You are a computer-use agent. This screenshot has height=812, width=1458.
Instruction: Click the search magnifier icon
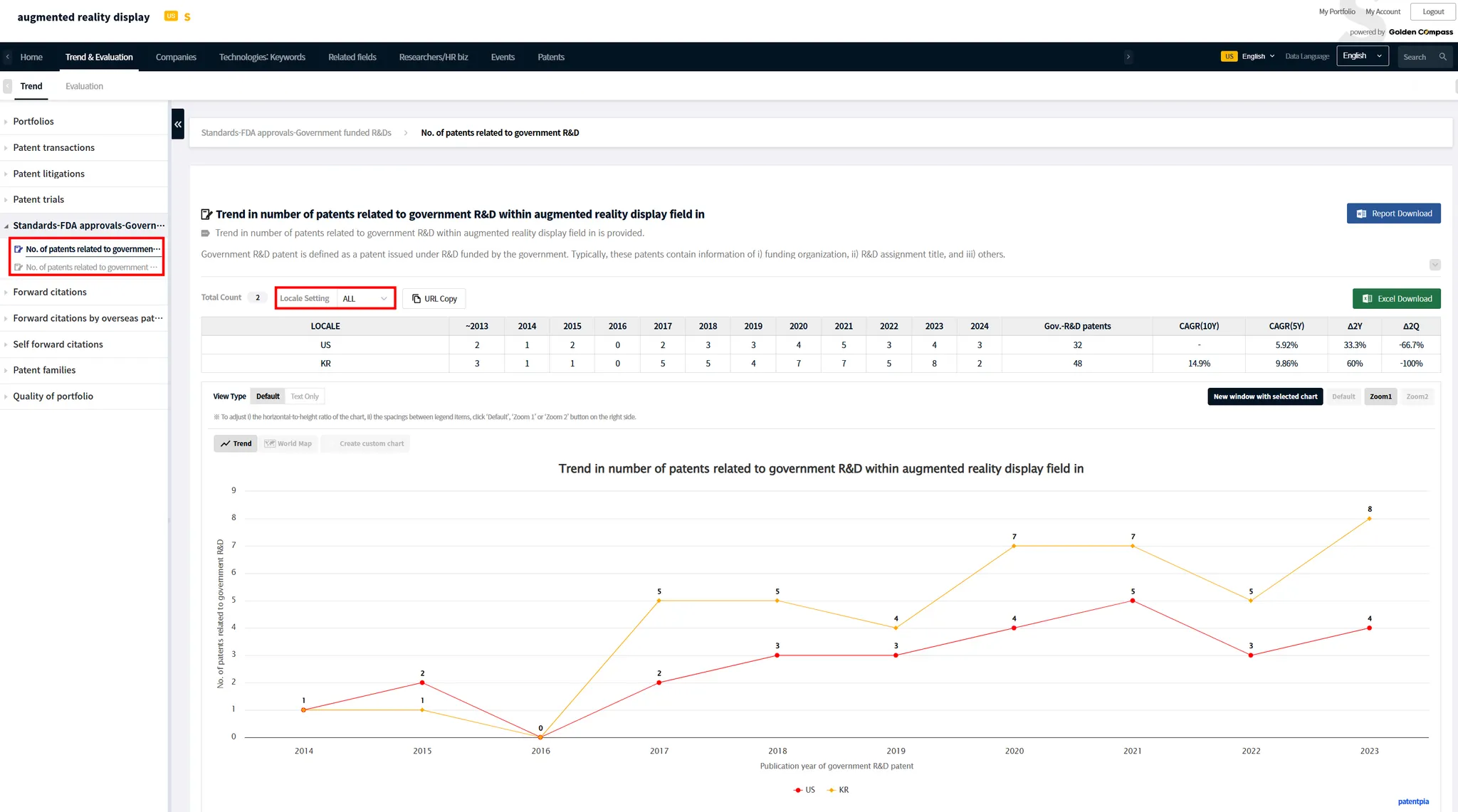pyautogui.click(x=1442, y=57)
